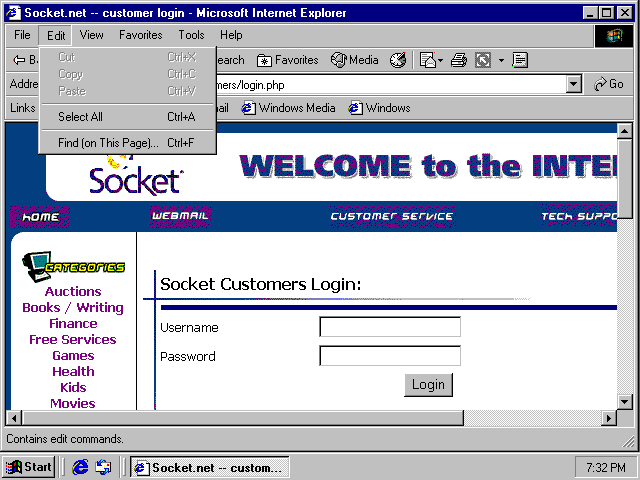Open dropdown arrow beside the teal icon
The height and width of the screenshot is (480, 640).
[x=501, y=60]
